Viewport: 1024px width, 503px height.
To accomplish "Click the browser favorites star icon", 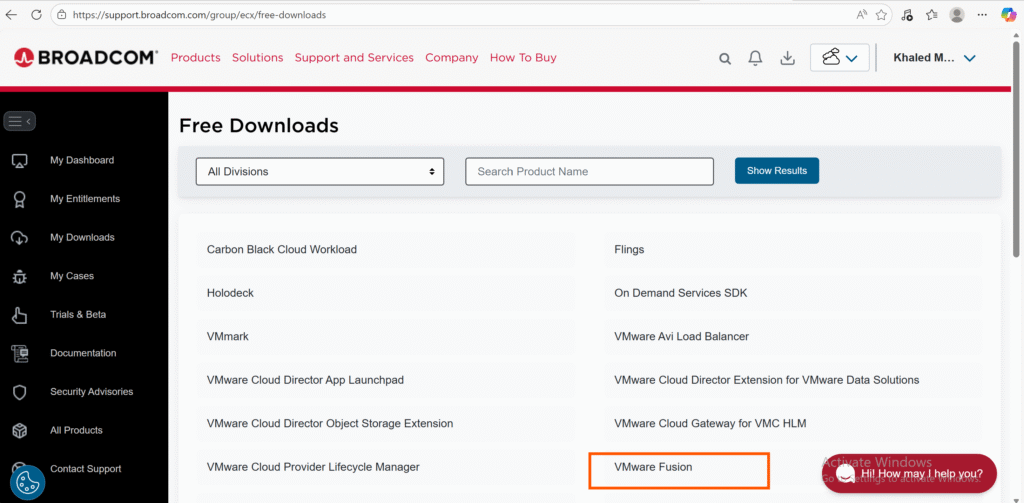I will point(881,15).
